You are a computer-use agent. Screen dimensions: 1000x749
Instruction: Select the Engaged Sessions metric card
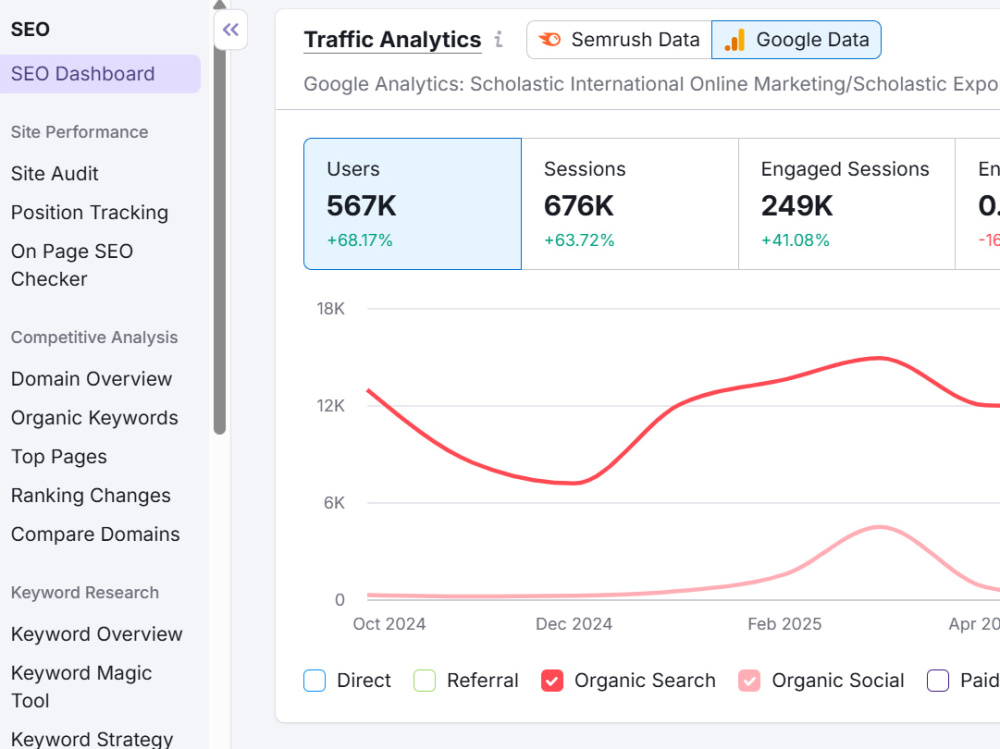[x=847, y=204]
